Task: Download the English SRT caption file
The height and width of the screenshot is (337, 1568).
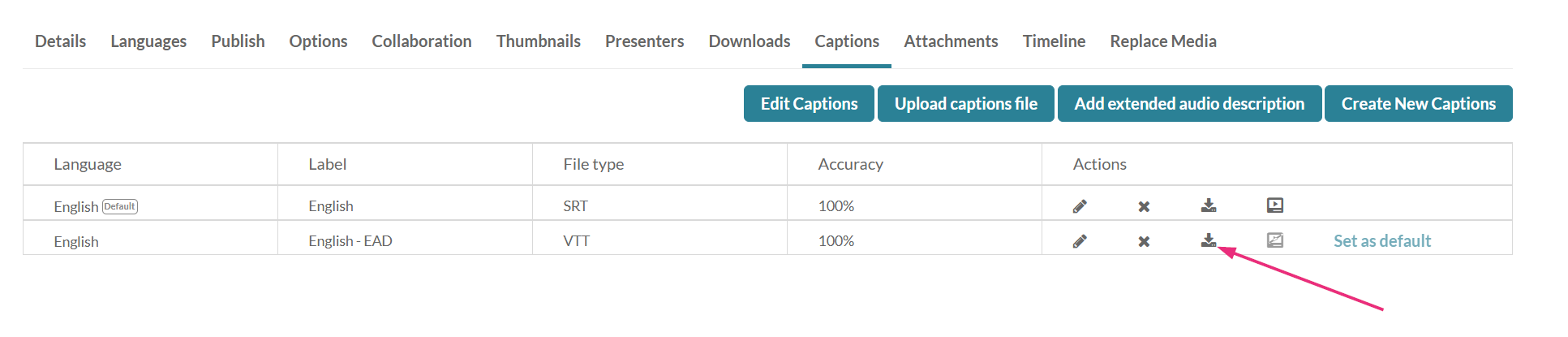Action: (x=1209, y=205)
